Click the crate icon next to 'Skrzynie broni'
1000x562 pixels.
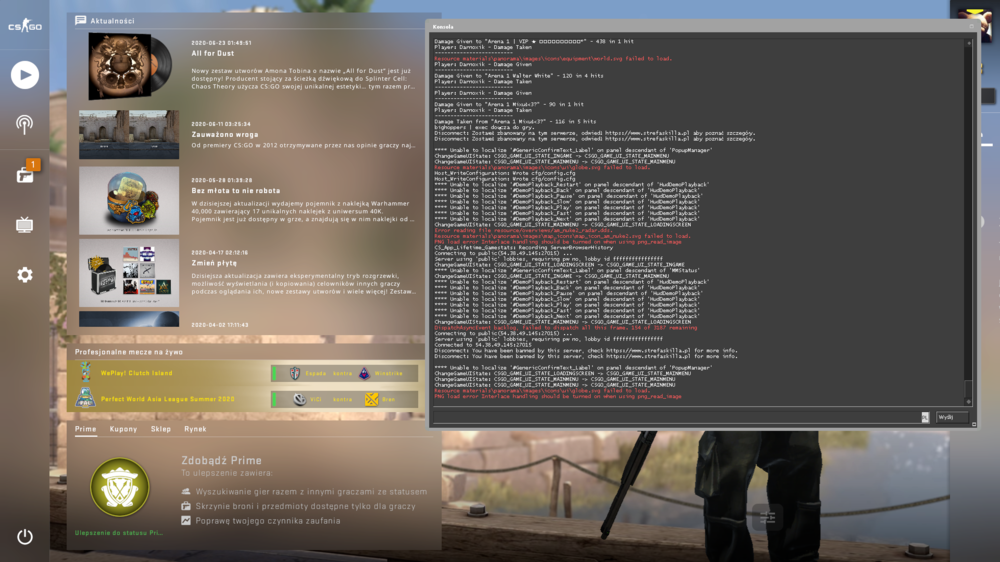186,506
